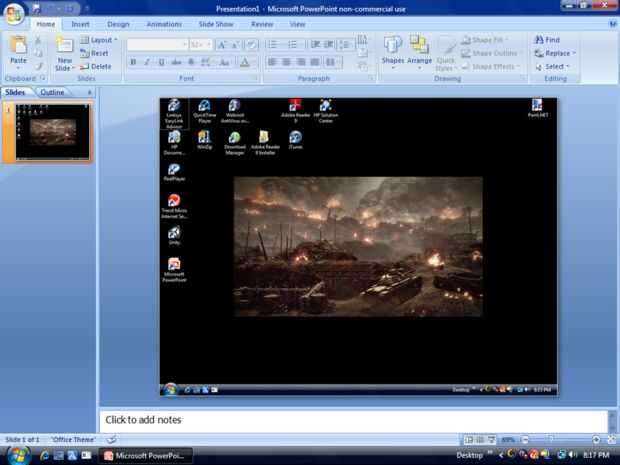This screenshot has width=620, height=465.
Task: Clear all text formatting
Action: pyautogui.click(x=251, y=45)
